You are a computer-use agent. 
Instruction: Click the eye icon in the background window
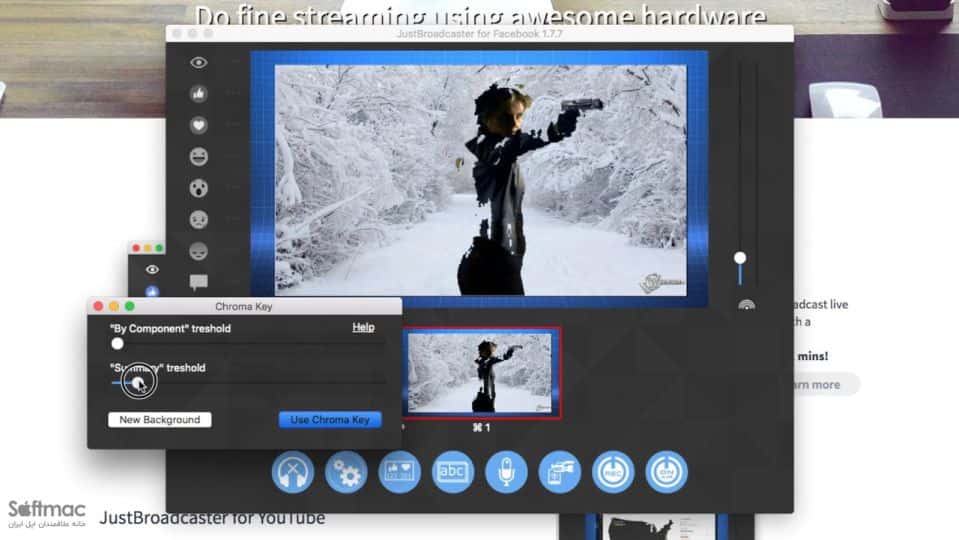coord(152,270)
